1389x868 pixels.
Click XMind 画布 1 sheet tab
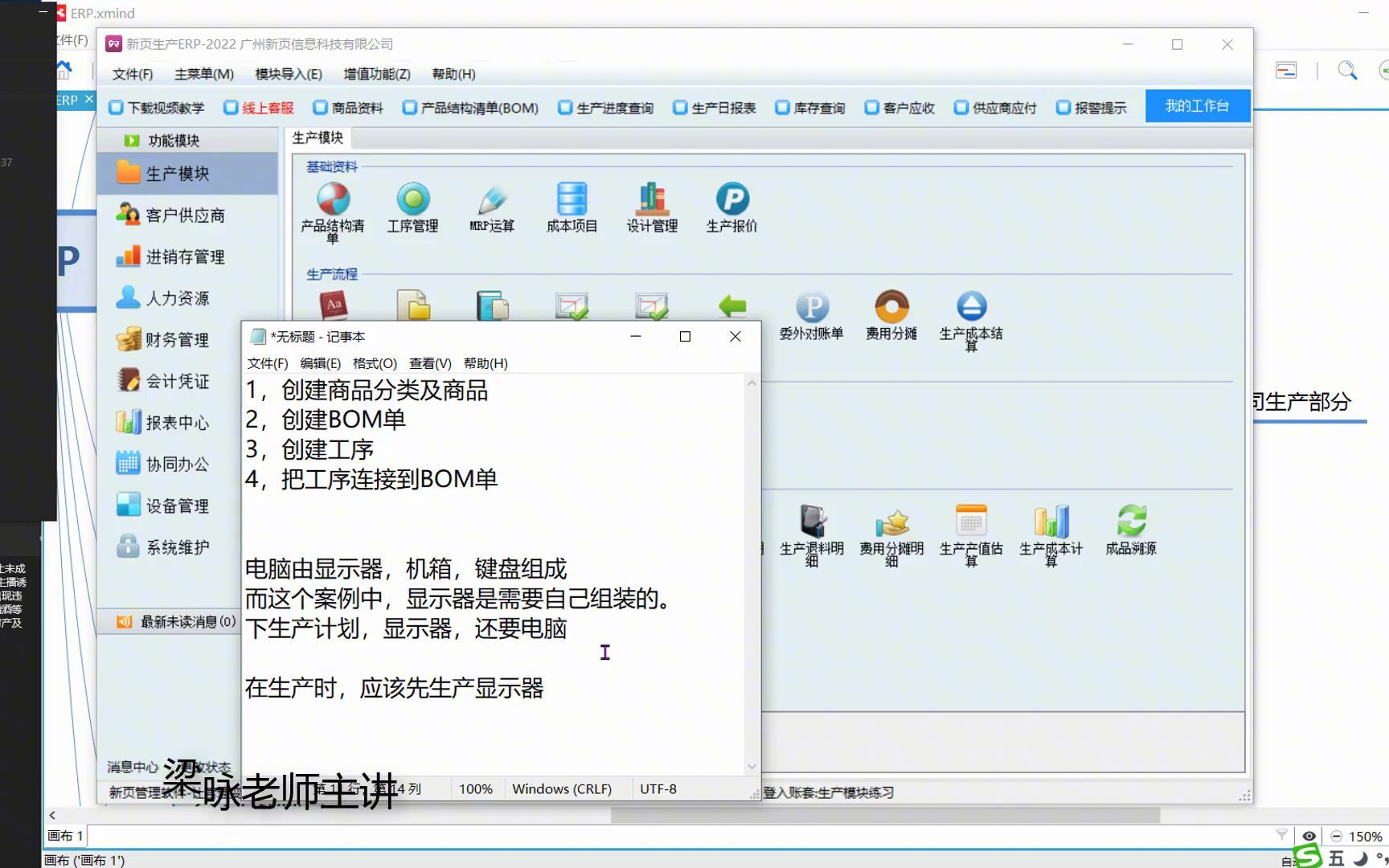tap(65, 836)
